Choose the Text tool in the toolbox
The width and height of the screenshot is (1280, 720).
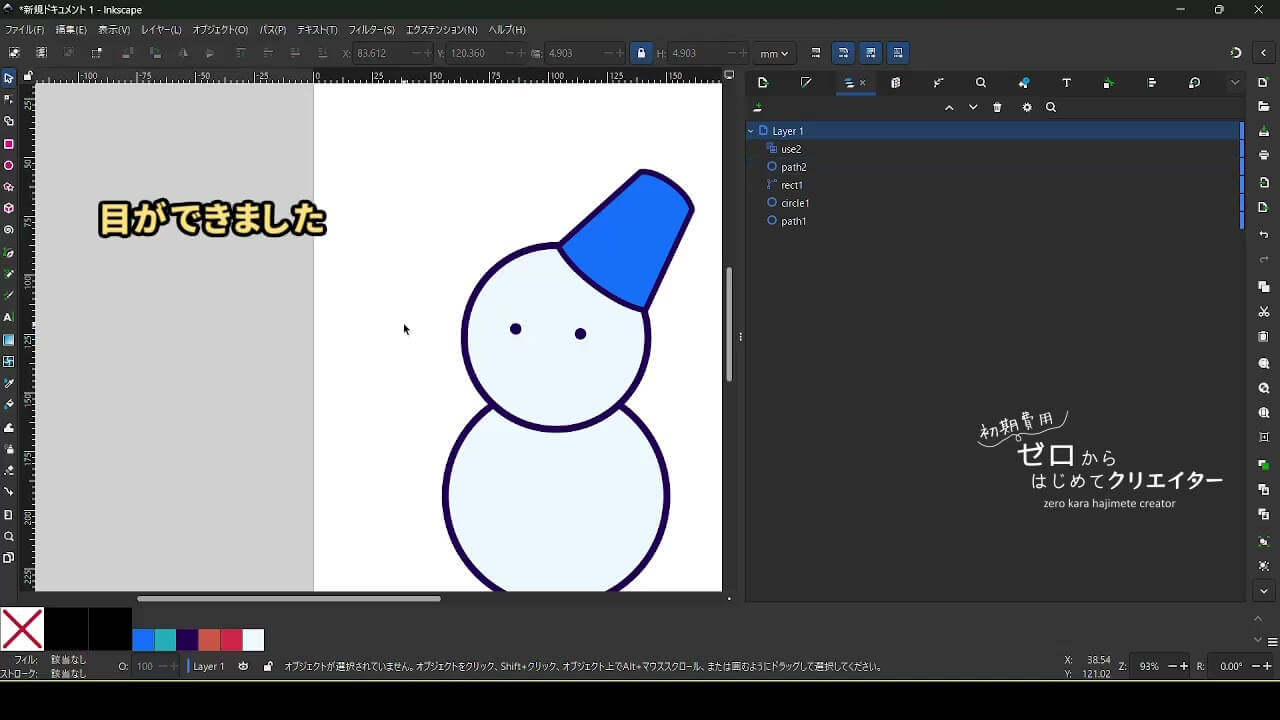click(x=9, y=317)
